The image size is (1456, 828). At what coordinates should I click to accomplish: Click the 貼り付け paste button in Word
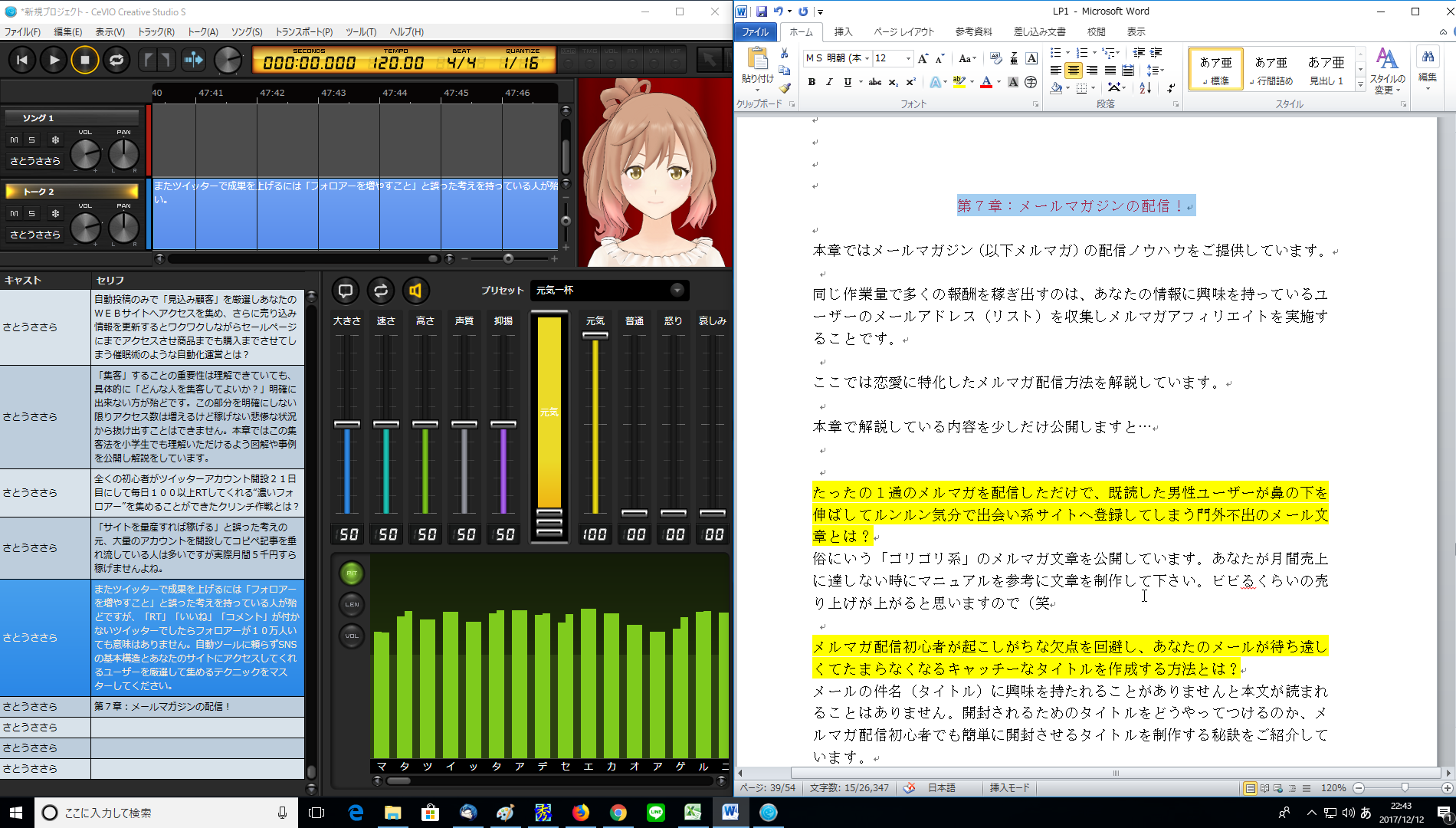(x=757, y=67)
